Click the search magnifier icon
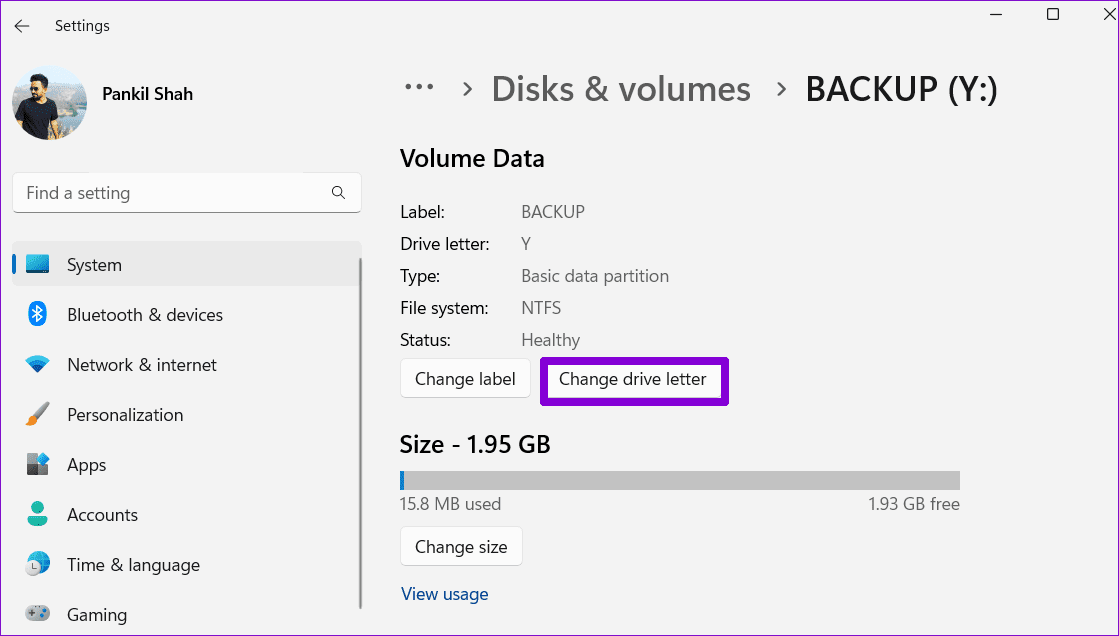 pos(338,193)
